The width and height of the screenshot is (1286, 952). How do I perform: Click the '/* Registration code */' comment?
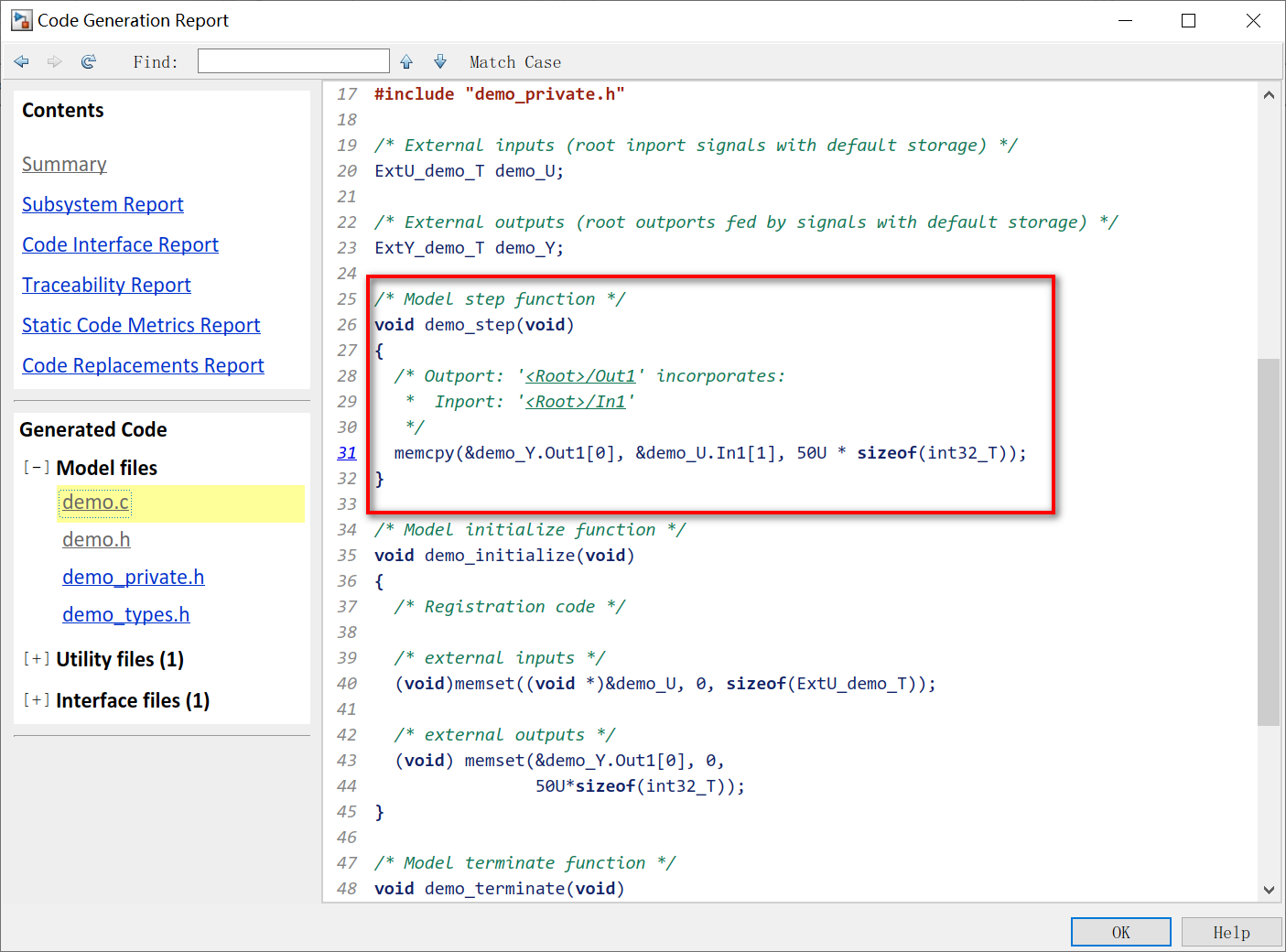pos(510,607)
